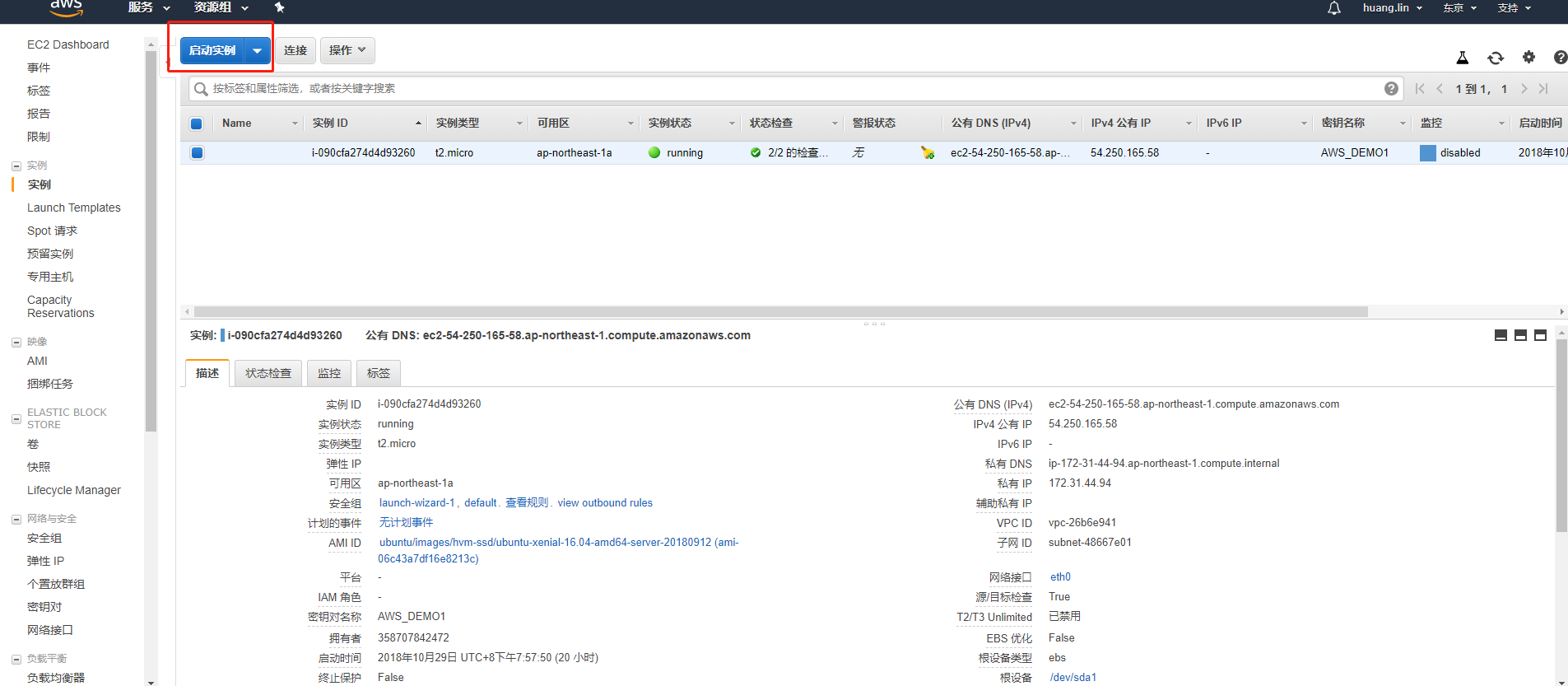
Task: Click the details pane vertical scrollbar
Action: [1561, 436]
